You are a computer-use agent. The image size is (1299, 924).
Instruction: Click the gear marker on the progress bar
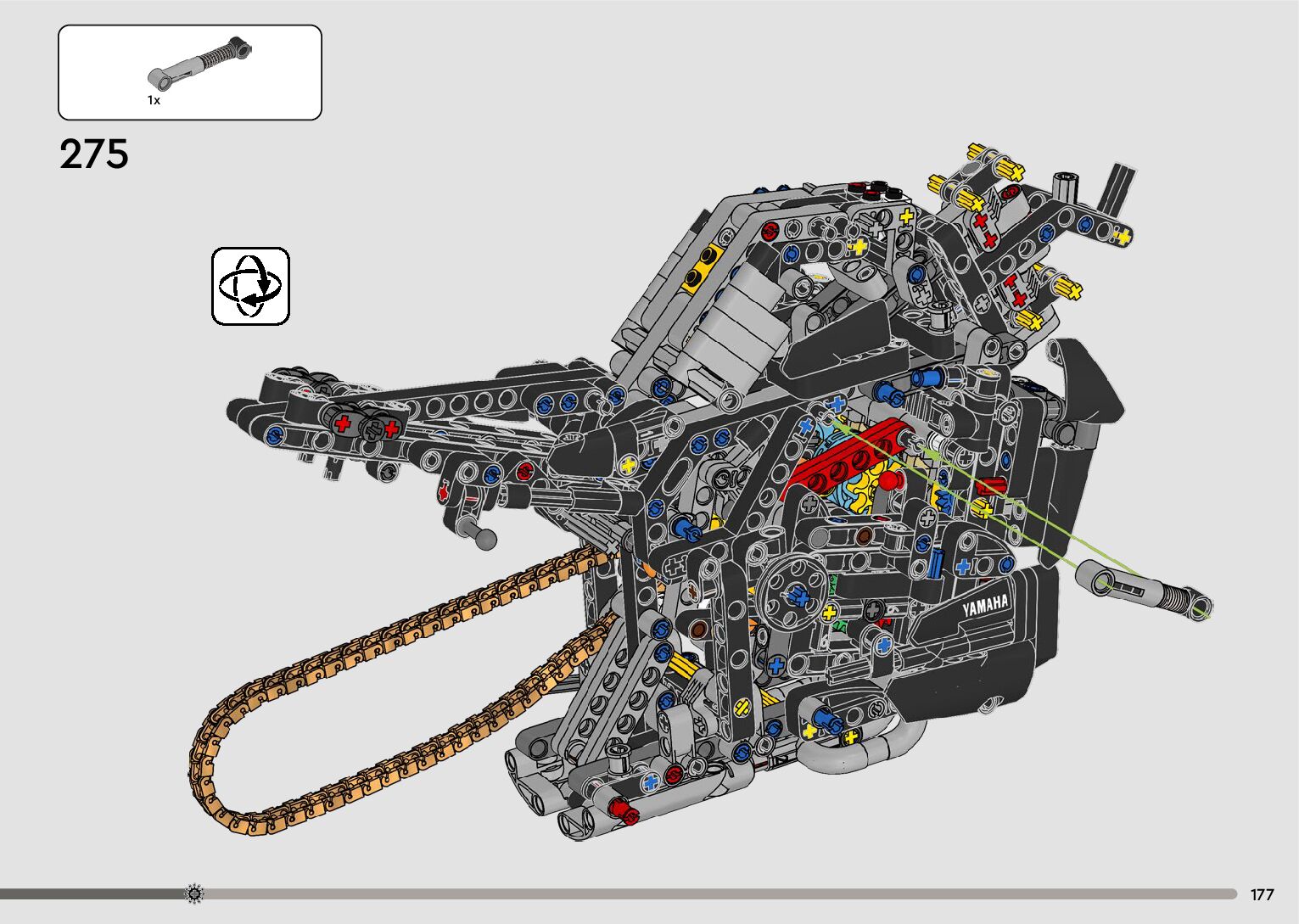(194, 893)
